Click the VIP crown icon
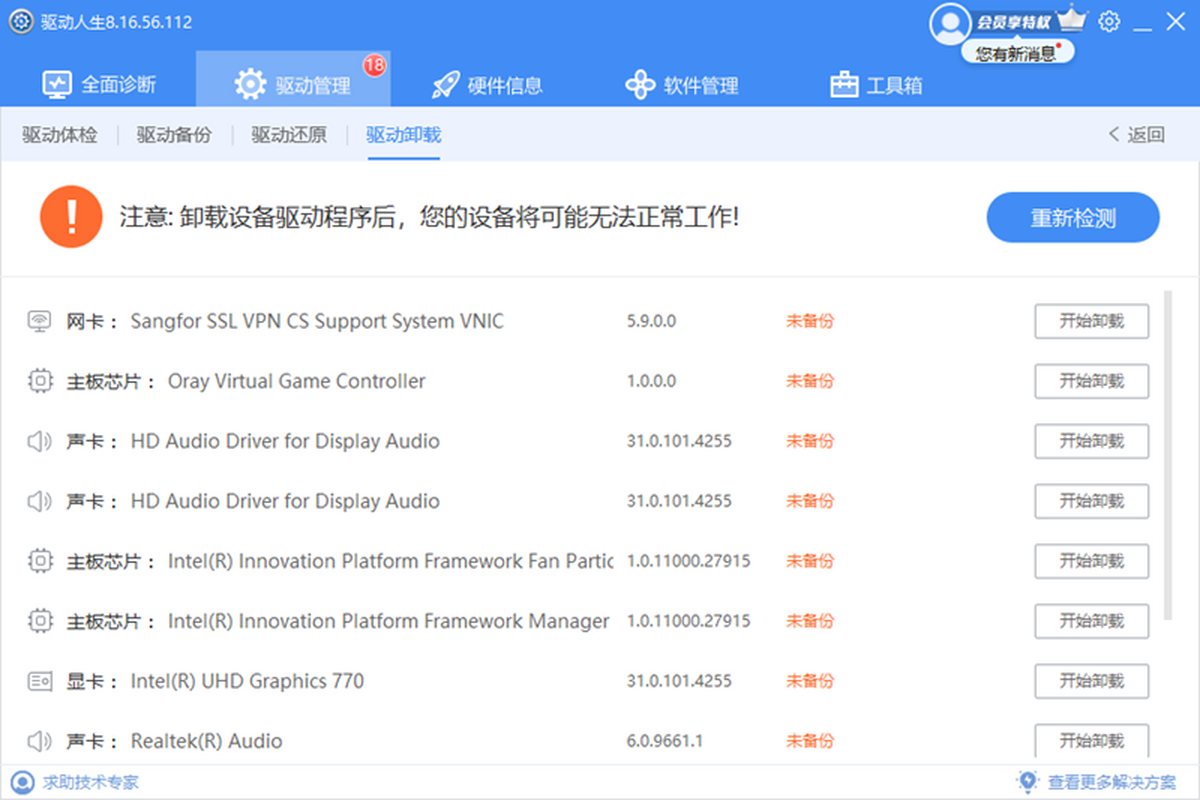Screen dimensions: 1200x800 [x=1071, y=19]
